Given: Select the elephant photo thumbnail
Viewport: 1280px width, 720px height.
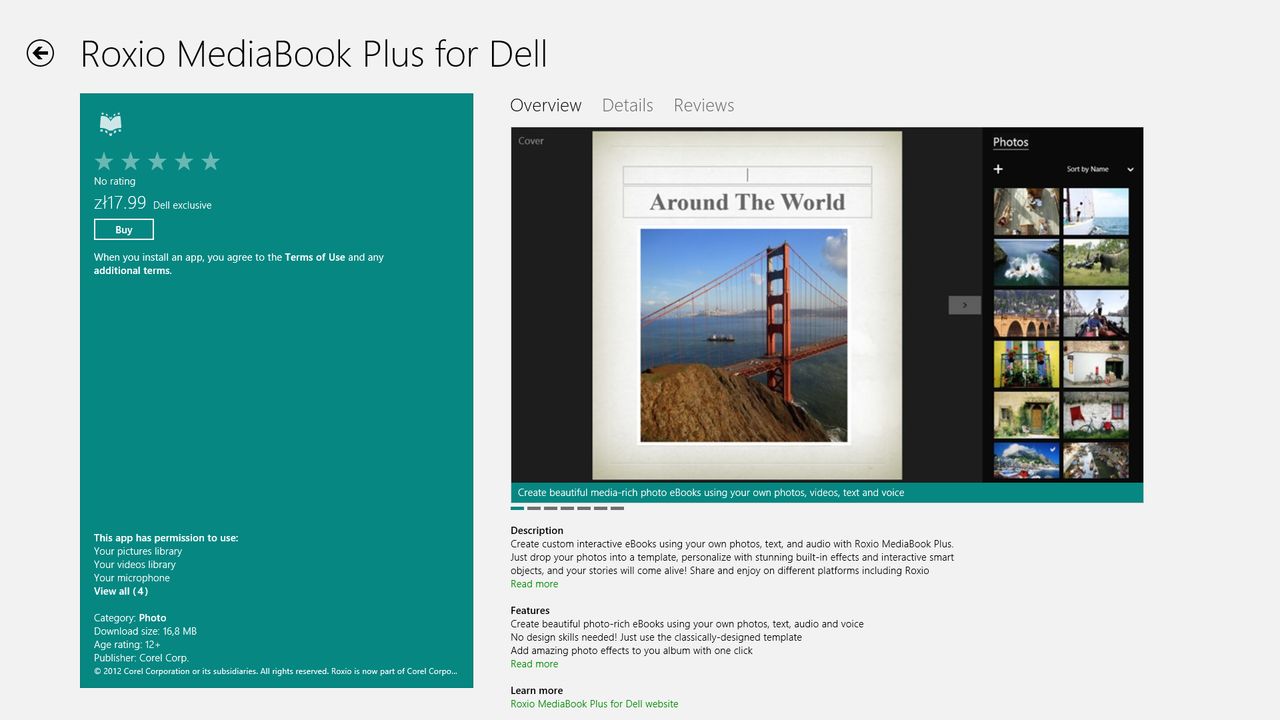Looking at the screenshot, I should pyautogui.click(x=1096, y=263).
